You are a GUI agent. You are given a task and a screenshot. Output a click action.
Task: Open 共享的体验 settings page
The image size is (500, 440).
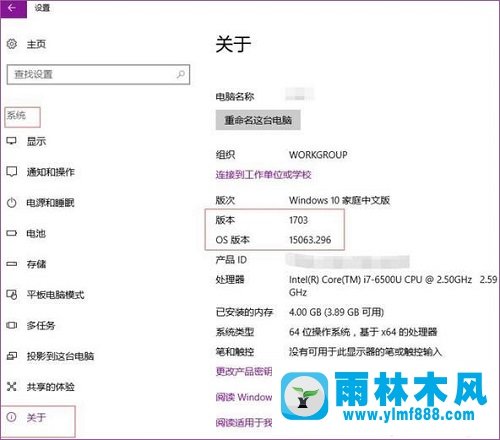point(51,387)
